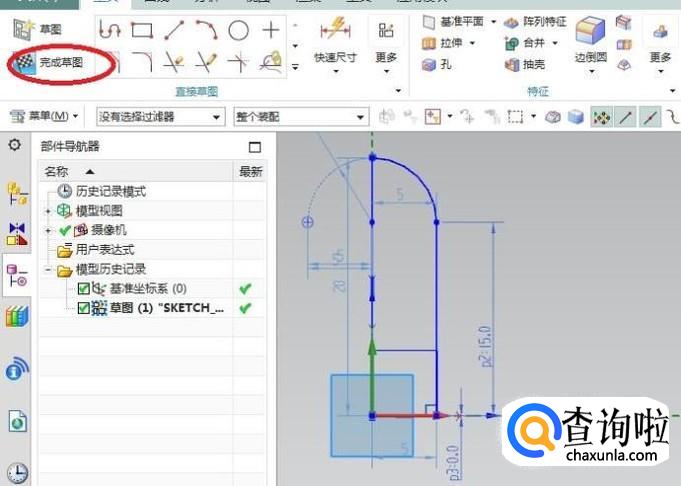Expand sketch curve gallery list arrow

pyautogui.click(x=295, y=67)
